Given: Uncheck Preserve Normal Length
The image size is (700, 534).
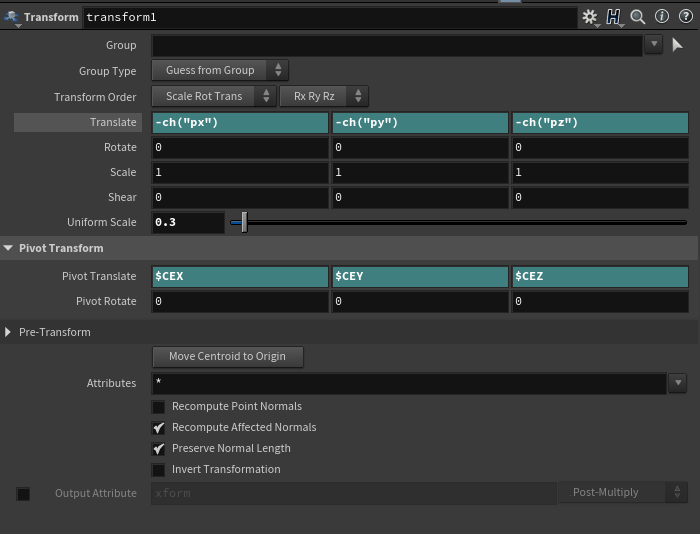Looking at the screenshot, I should pyautogui.click(x=158, y=449).
